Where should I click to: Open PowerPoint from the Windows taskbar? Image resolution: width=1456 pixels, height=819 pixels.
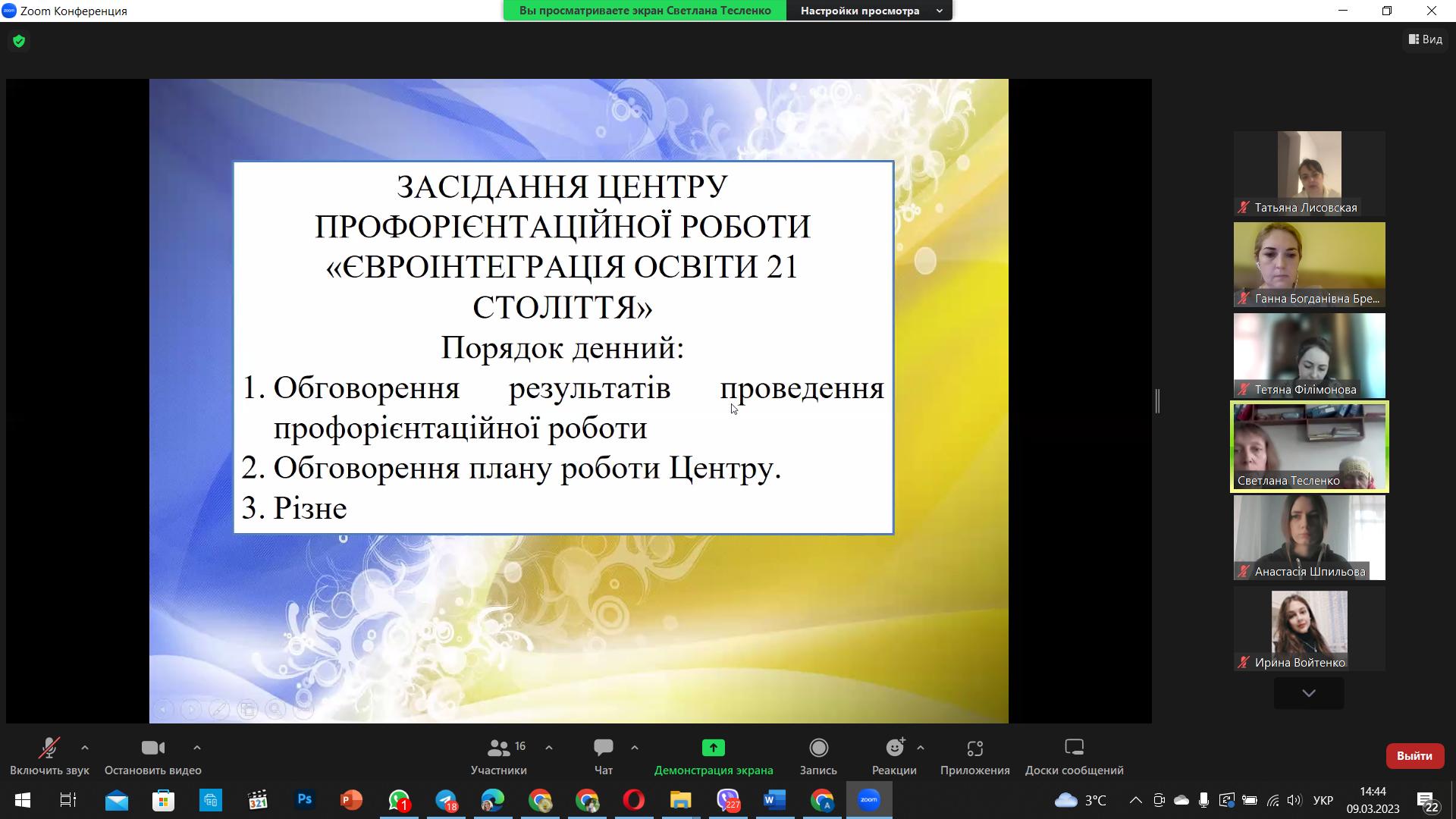(351, 800)
